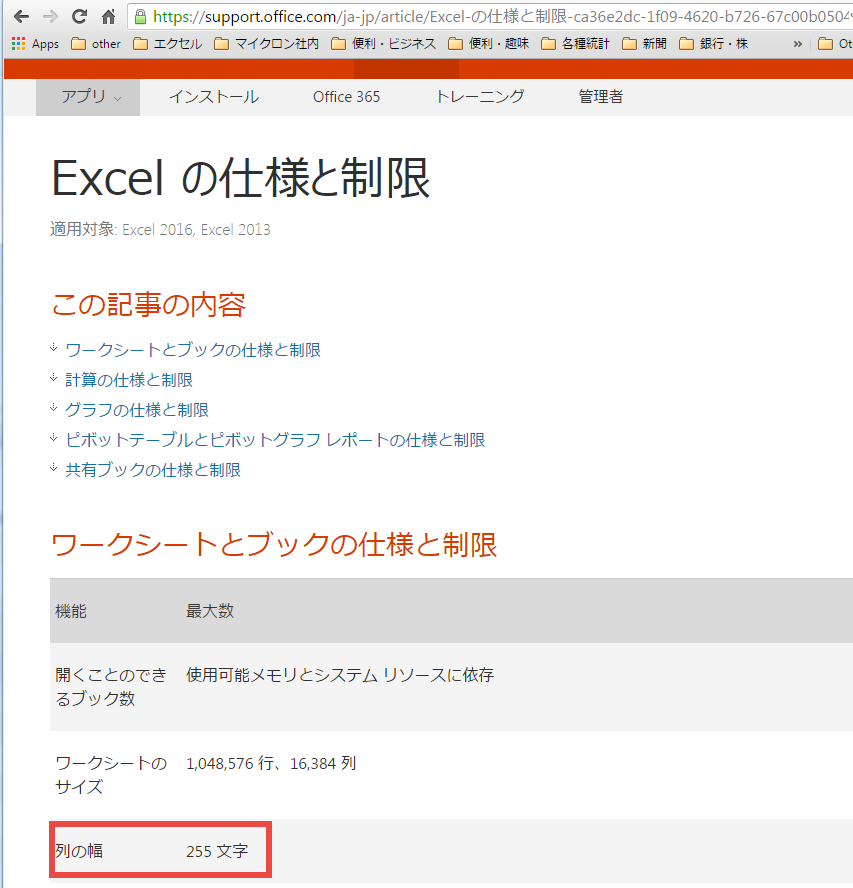The height and width of the screenshot is (888, 853).
Task: Jump to グラフの仕様と制限 section link
Action: coord(137,410)
